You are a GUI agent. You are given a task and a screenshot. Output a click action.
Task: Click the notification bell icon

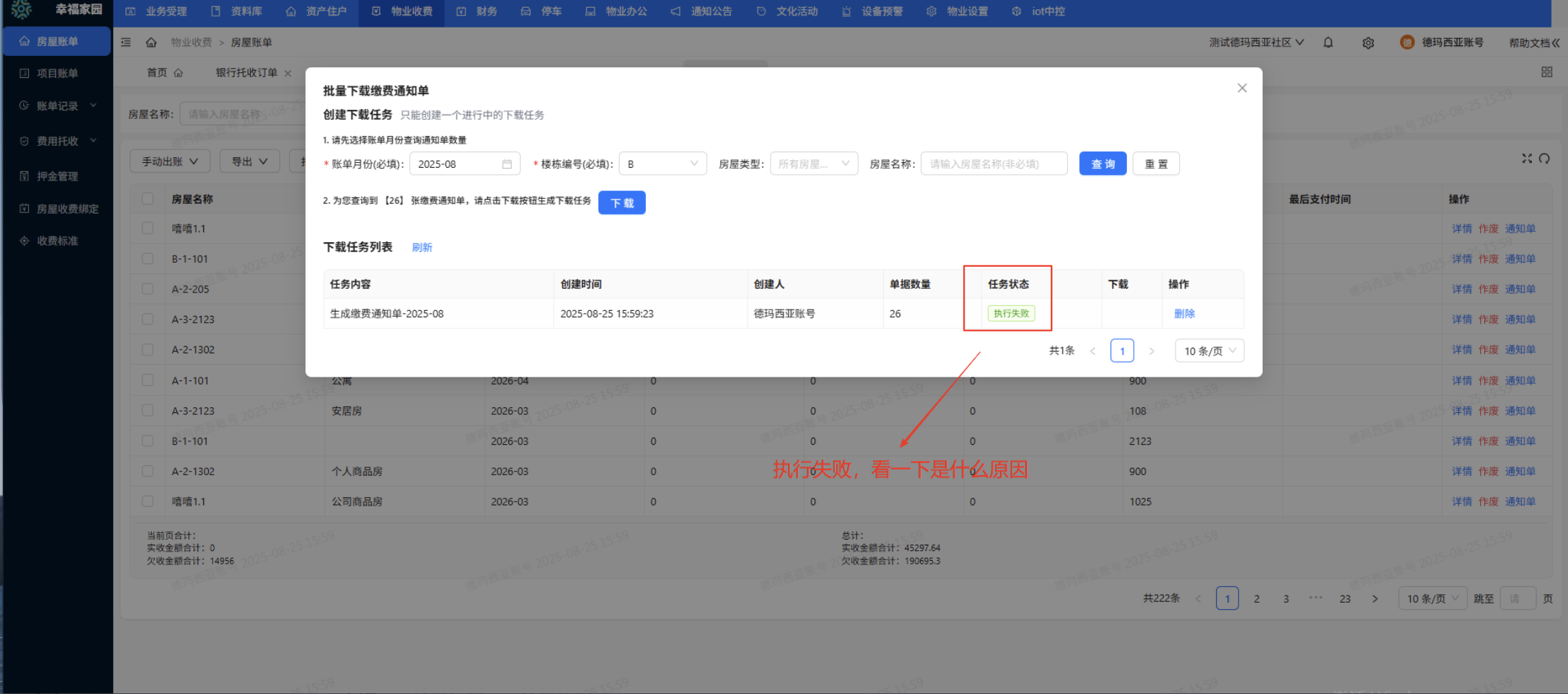[x=1328, y=42]
